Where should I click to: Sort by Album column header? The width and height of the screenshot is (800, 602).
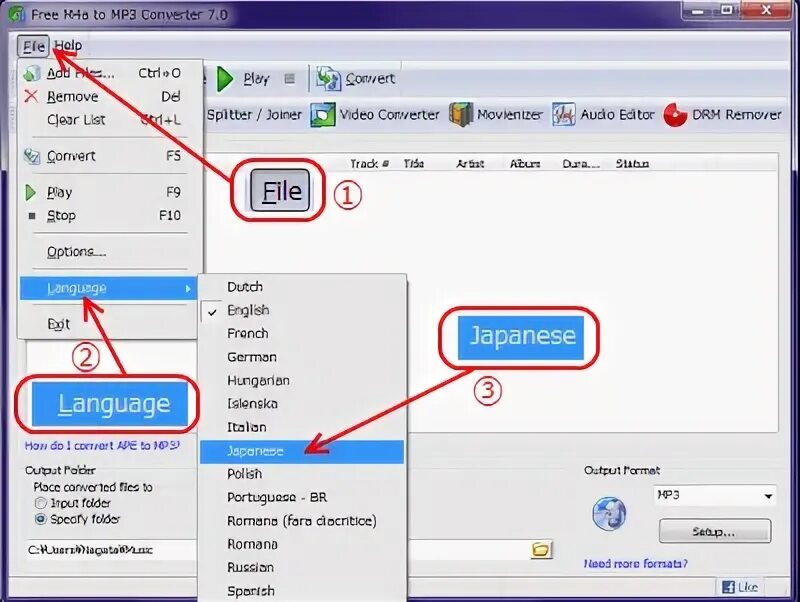(525, 164)
